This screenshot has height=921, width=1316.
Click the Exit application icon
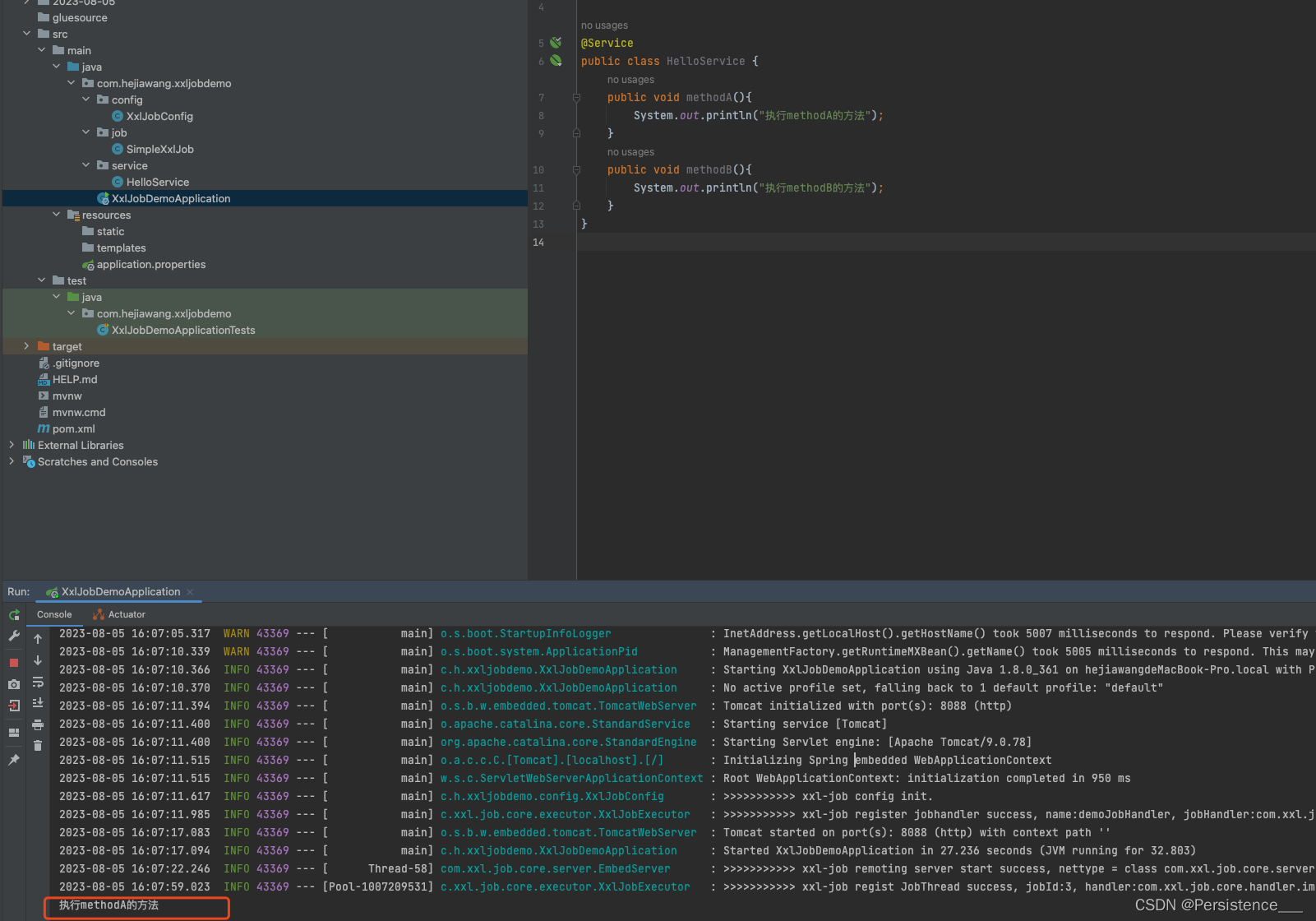pyautogui.click(x=14, y=706)
